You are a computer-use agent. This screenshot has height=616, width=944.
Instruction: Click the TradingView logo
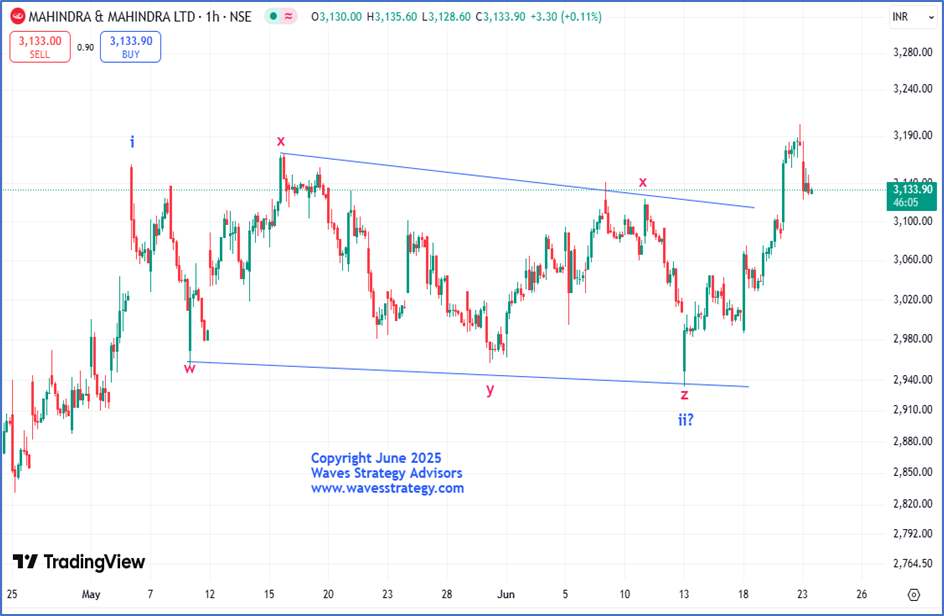[79, 562]
